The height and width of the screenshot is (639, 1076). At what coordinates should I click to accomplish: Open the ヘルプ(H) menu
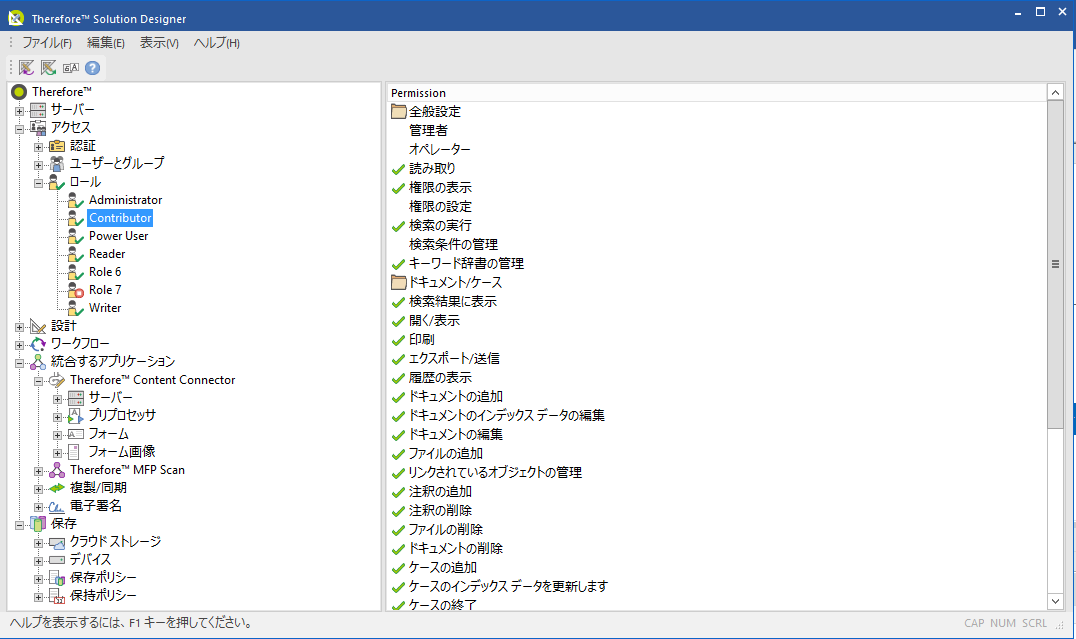216,43
